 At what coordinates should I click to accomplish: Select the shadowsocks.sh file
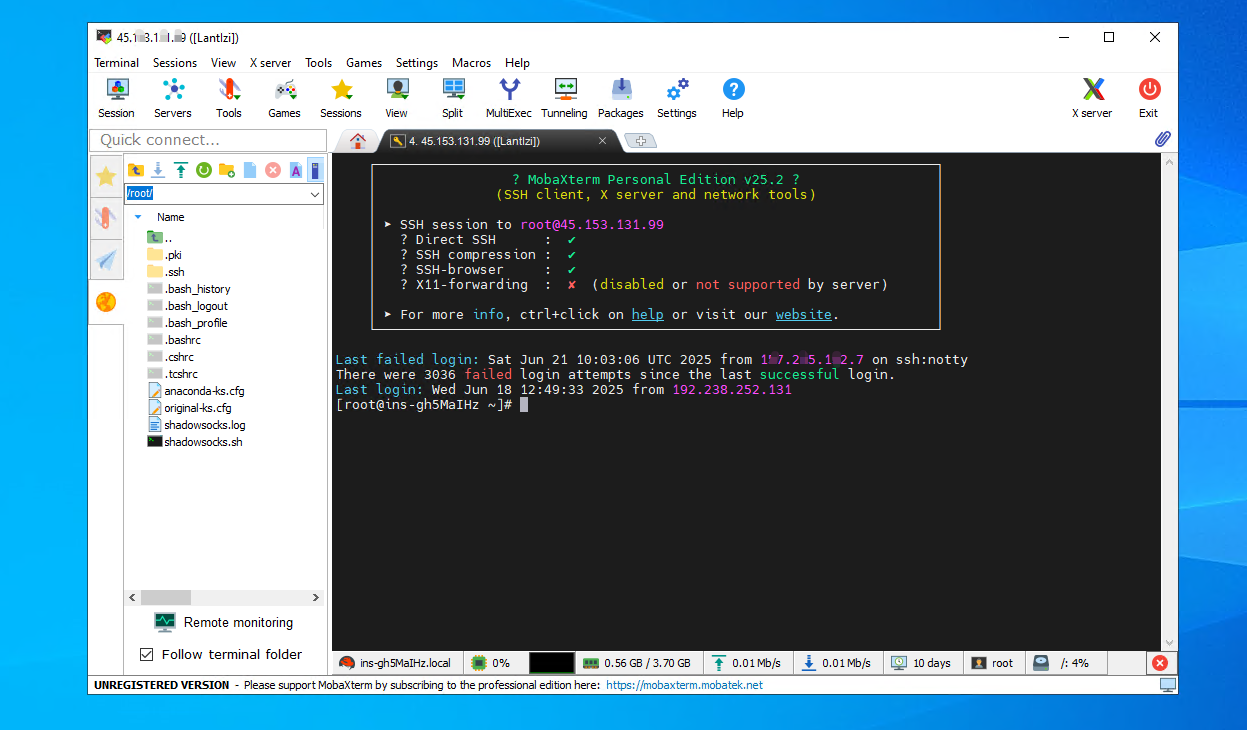(203, 442)
